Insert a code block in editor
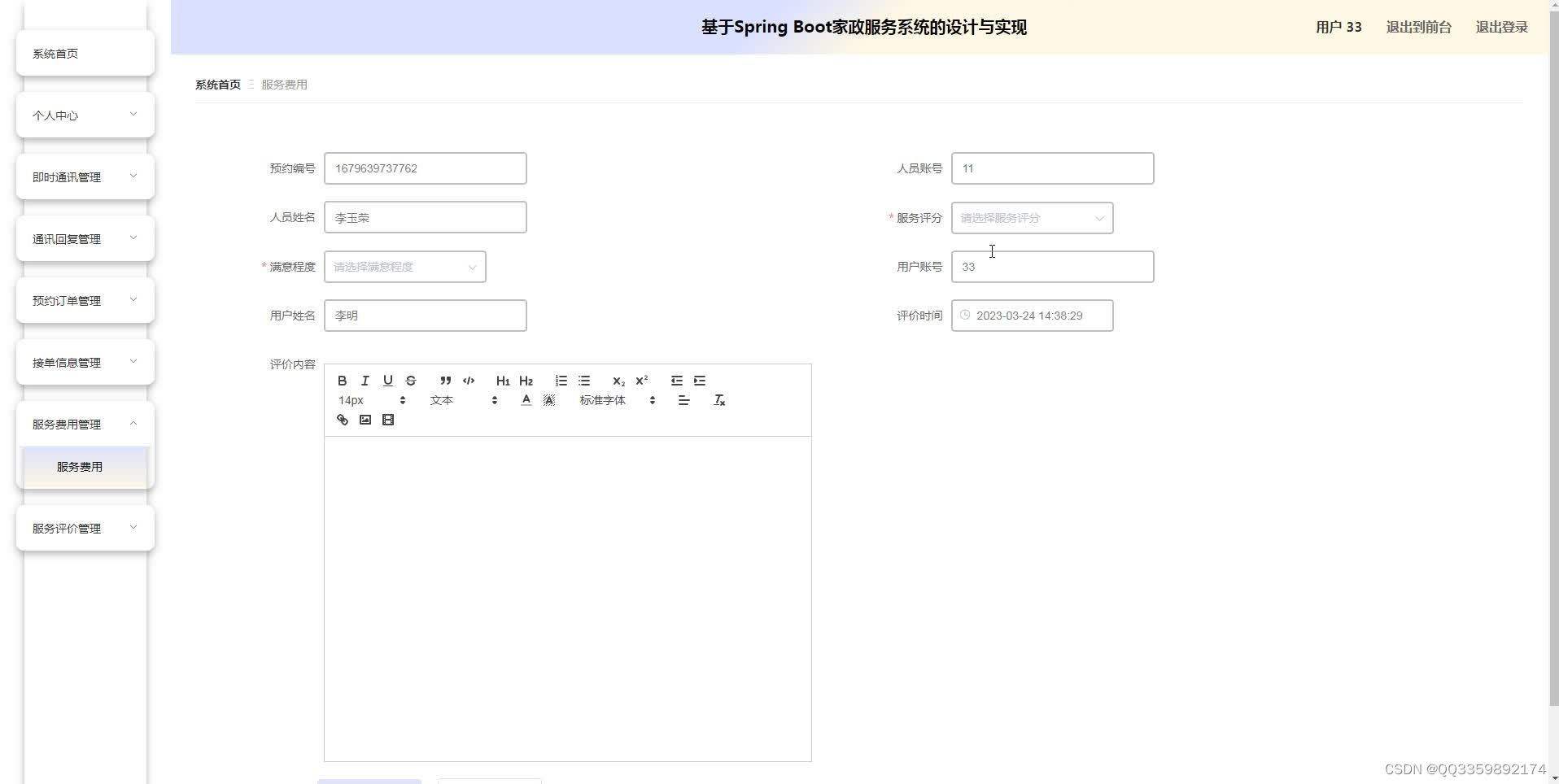Viewport: 1559px width, 784px height. click(469, 381)
